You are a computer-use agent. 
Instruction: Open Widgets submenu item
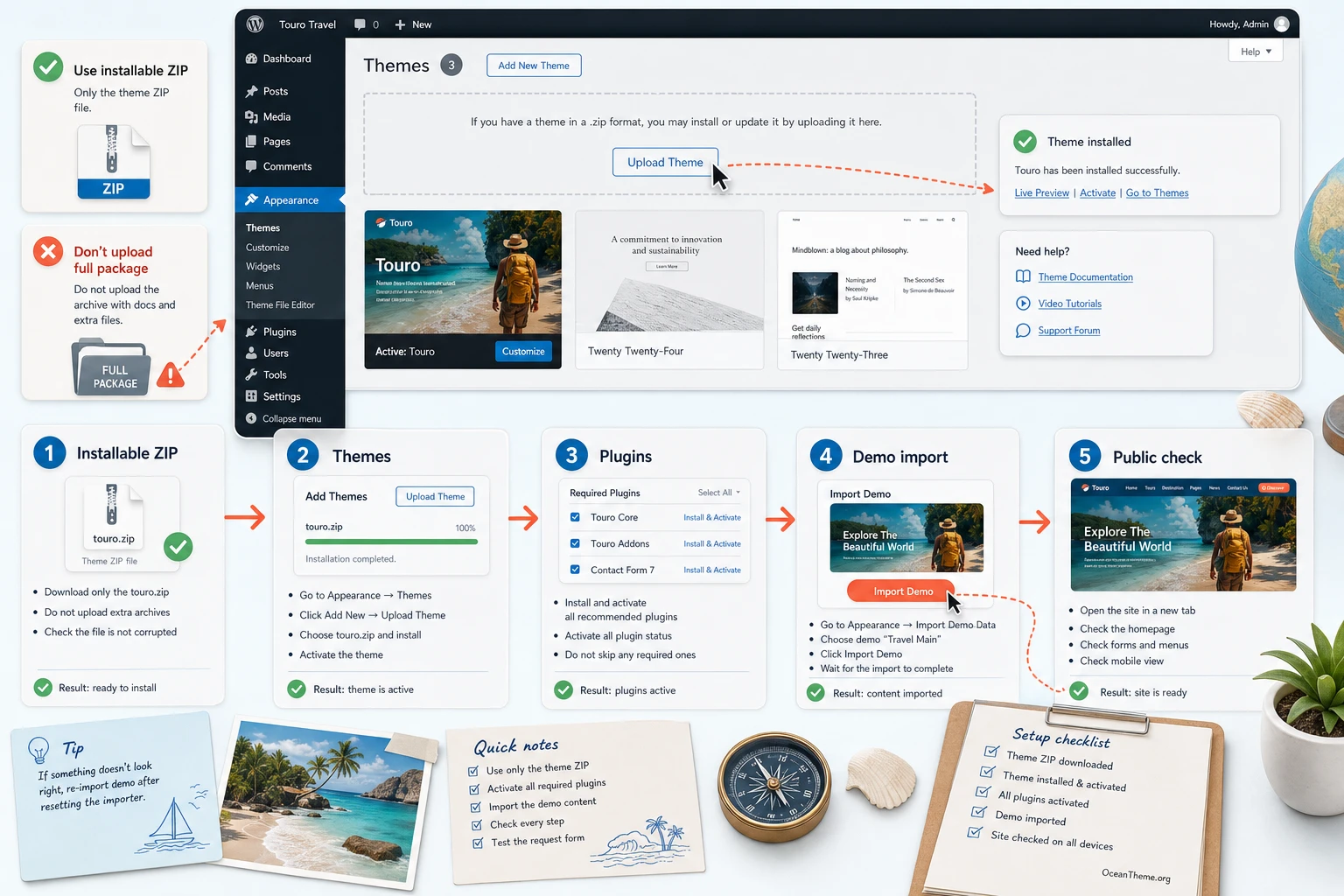(262, 267)
